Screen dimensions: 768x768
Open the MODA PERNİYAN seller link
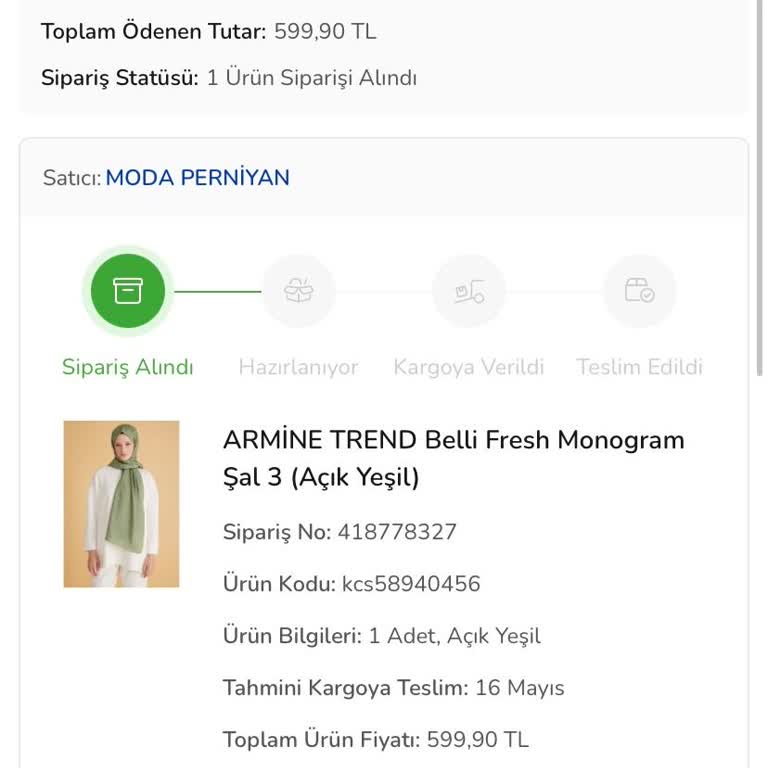pyautogui.click(x=197, y=178)
